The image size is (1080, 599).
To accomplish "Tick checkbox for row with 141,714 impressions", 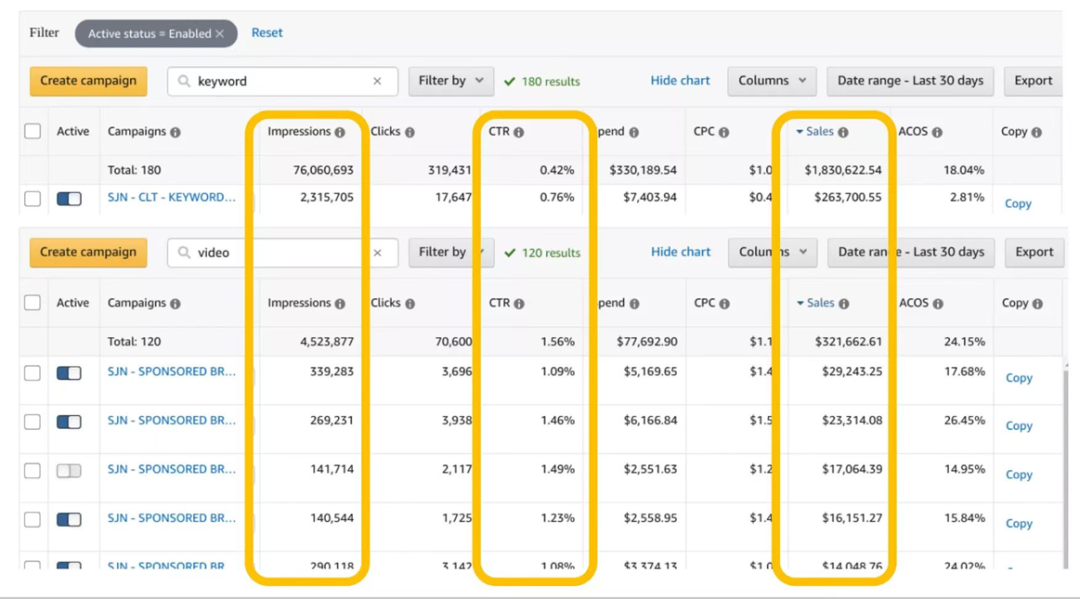I will point(32,470).
